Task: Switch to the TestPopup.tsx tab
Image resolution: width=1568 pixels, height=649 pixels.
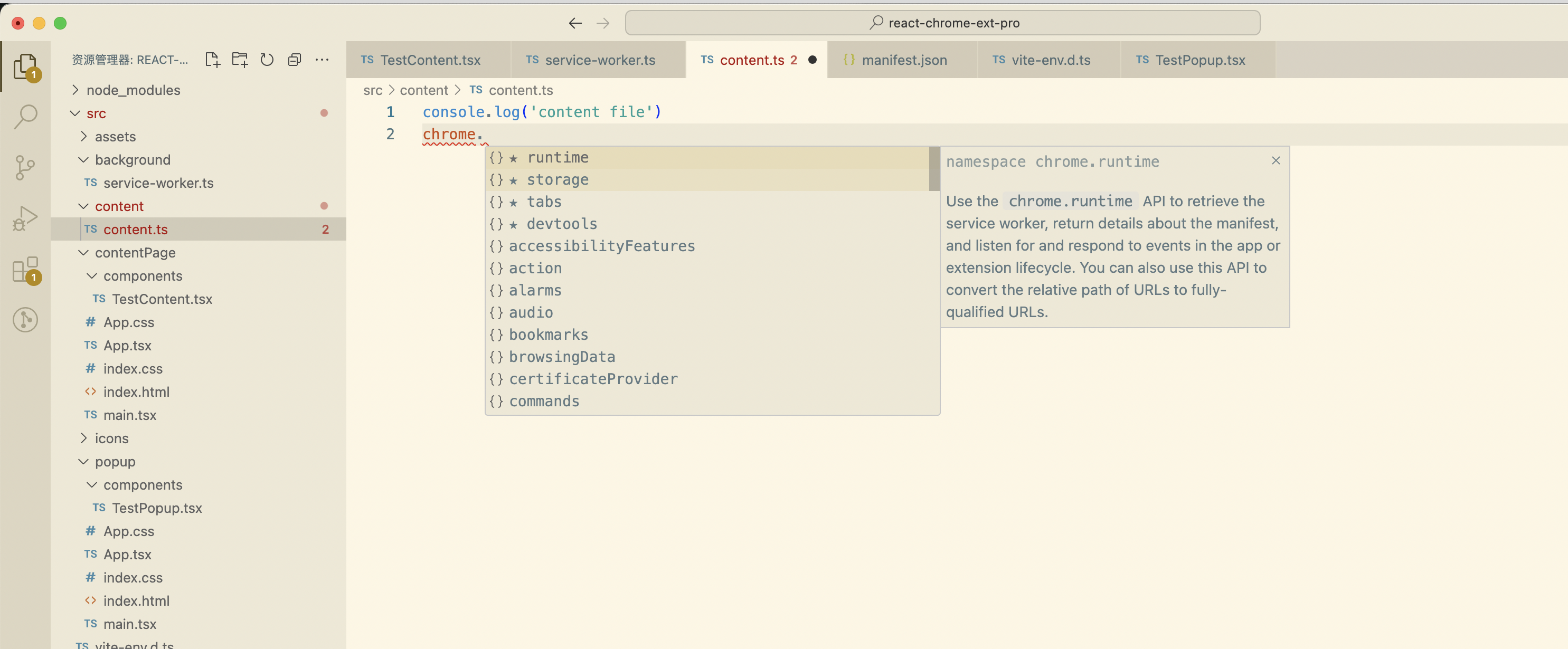Action: 1193,60
